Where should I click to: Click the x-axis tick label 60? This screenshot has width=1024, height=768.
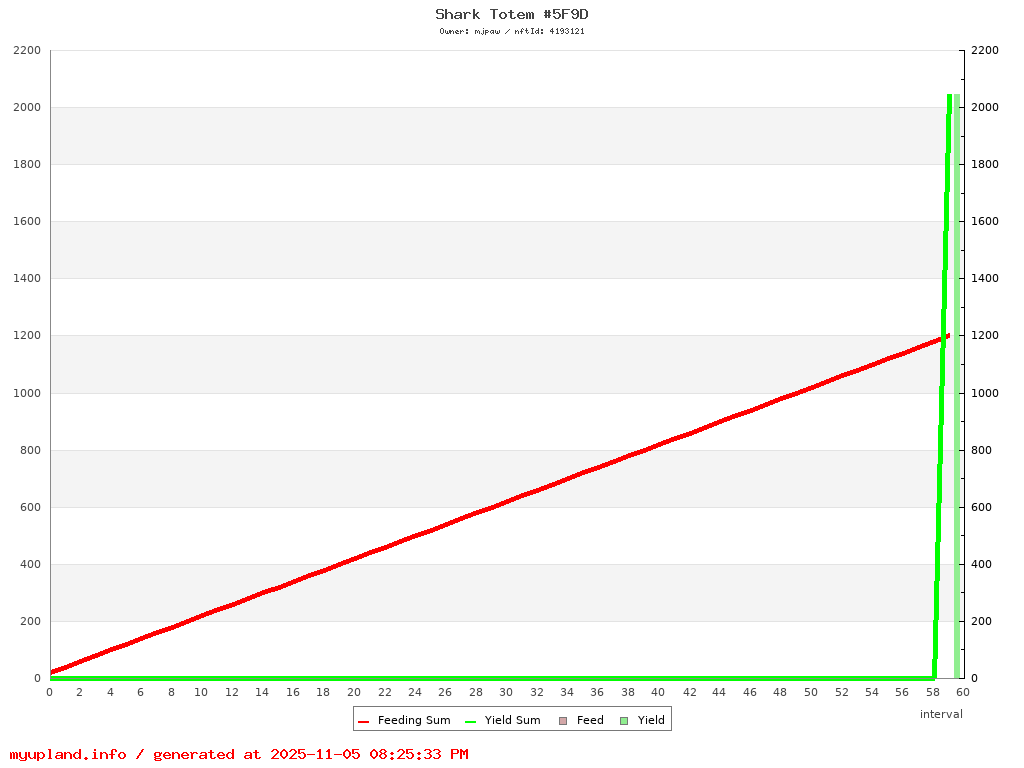[962, 692]
